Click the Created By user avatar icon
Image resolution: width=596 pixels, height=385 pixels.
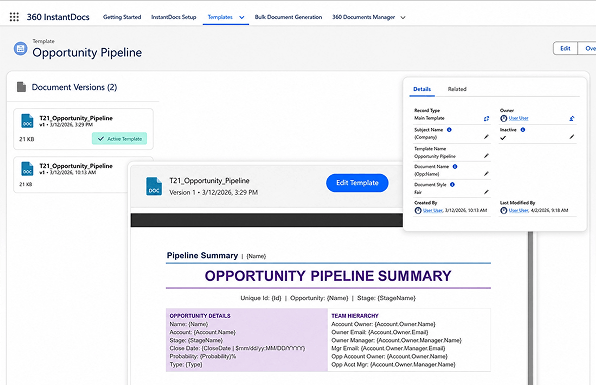[418, 211]
